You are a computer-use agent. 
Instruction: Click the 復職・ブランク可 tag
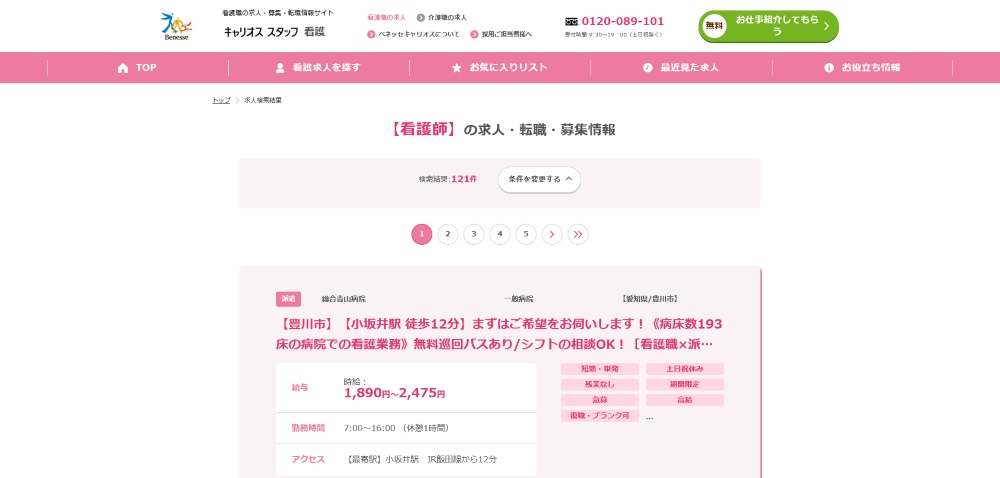coord(599,416)
